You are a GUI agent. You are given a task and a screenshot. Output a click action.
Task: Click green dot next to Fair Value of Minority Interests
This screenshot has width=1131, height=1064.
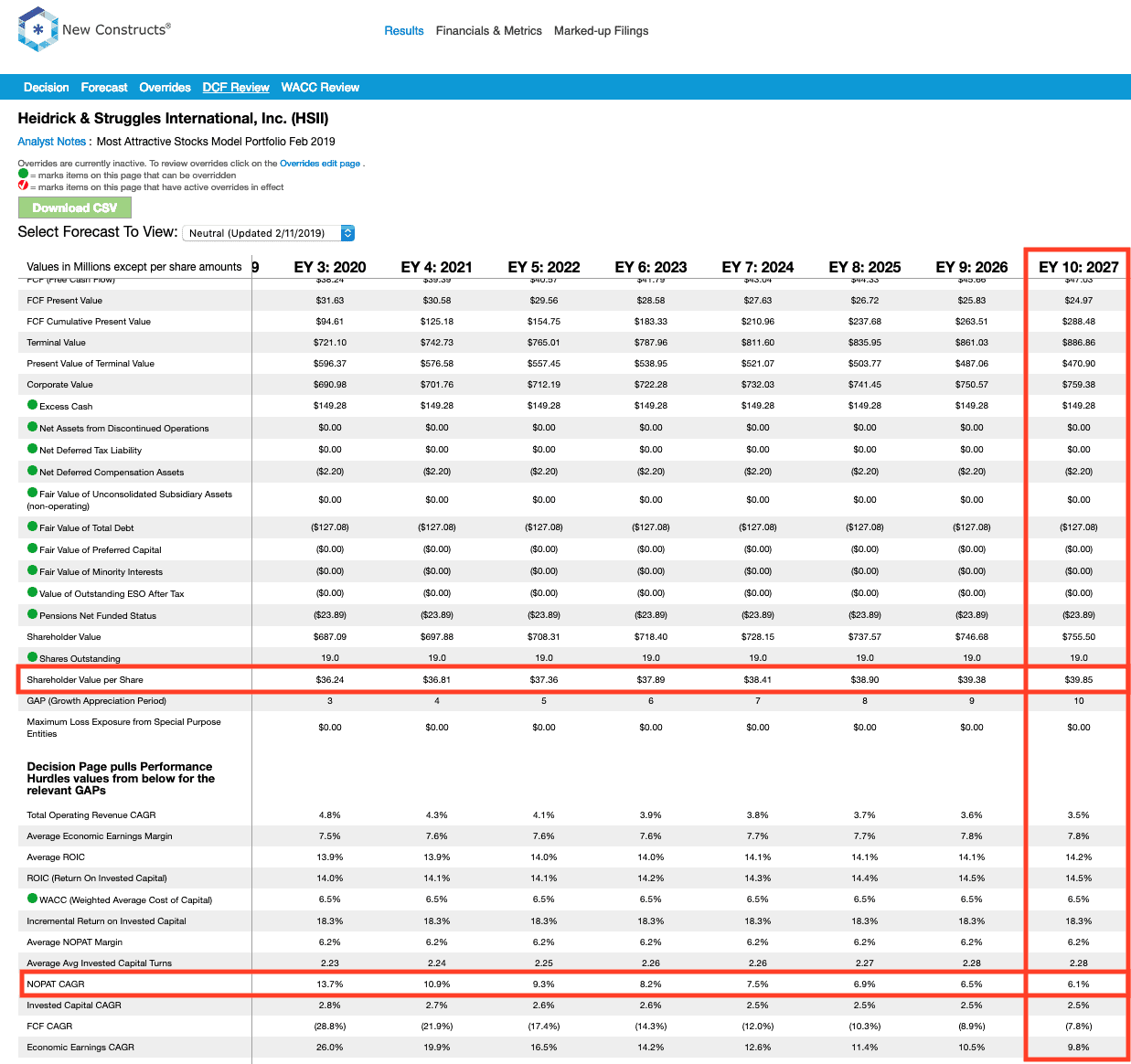[x=32, y=570]
